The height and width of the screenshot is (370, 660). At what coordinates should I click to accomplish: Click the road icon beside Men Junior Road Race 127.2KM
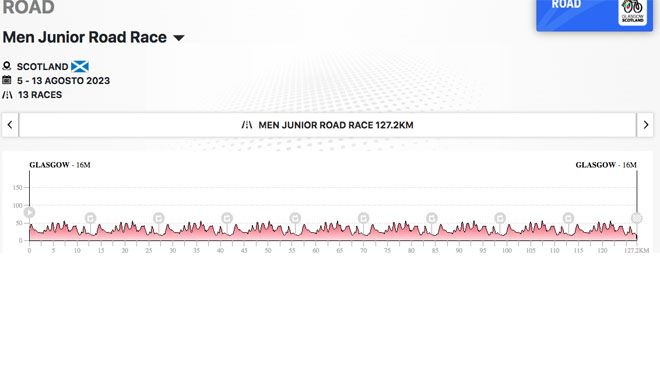[x=247, y=125]
